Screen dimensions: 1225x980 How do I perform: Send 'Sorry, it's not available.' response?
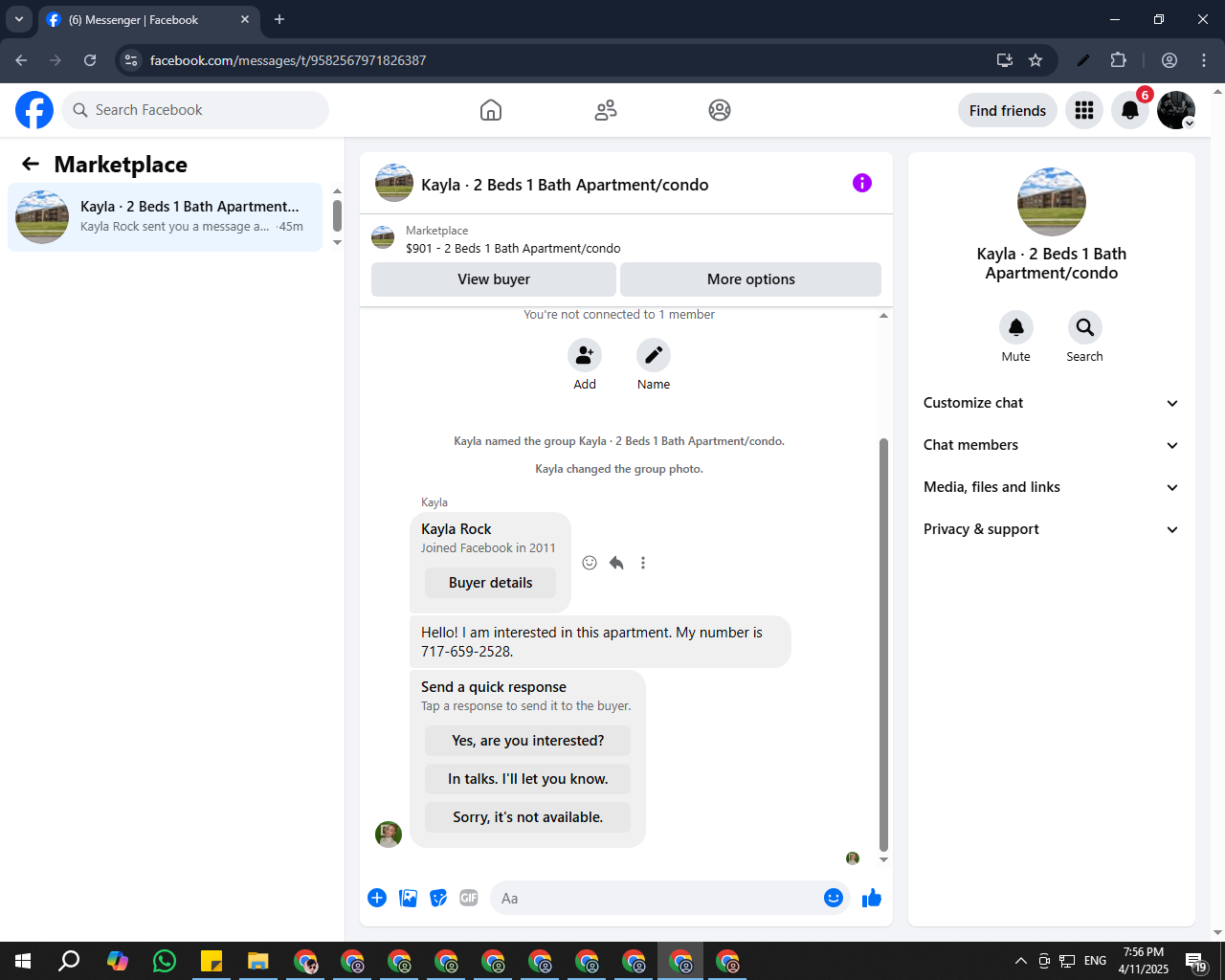click(x=527, y=817)
